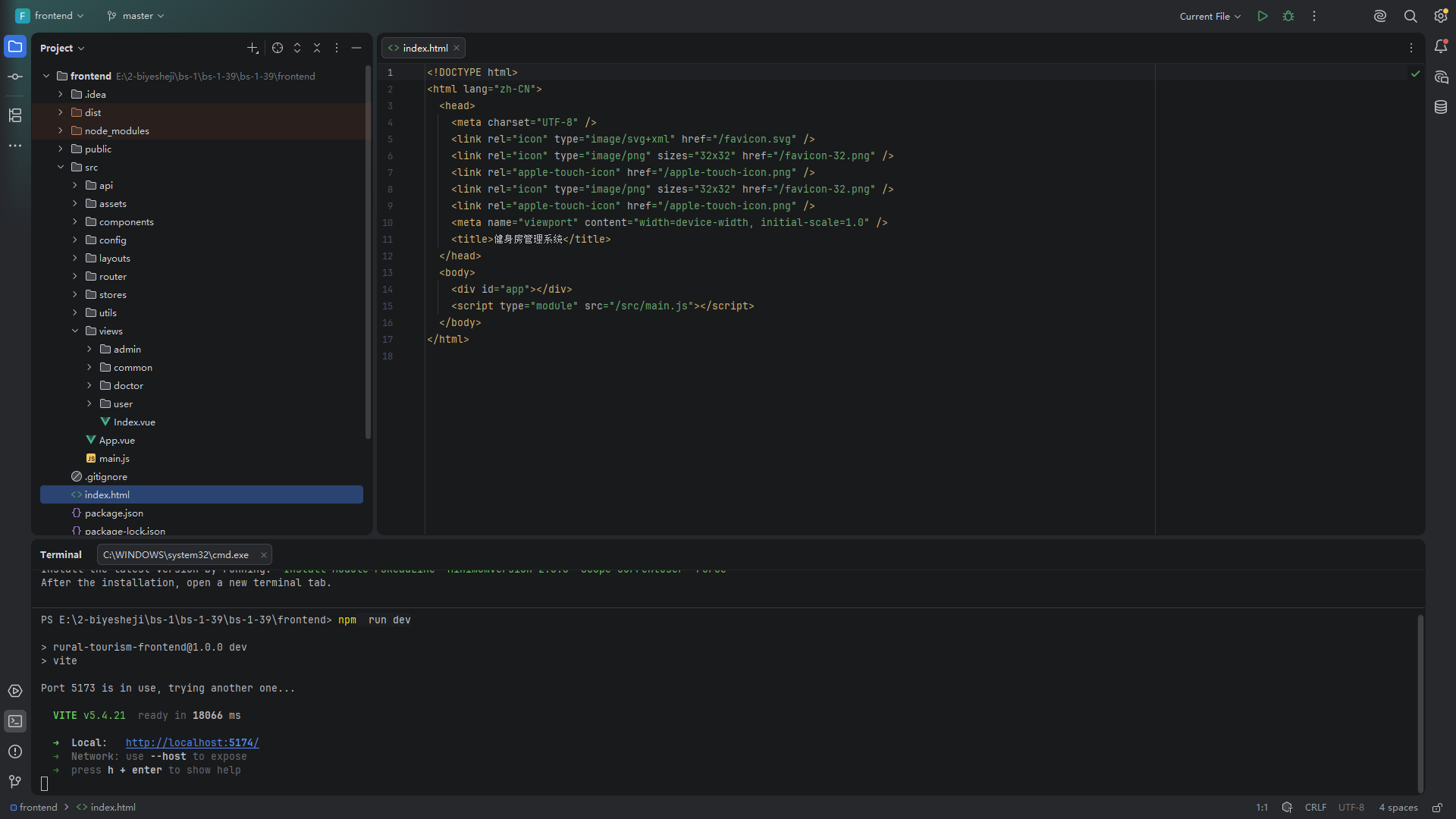Expand all in Project tree

(x=297, y=48)
